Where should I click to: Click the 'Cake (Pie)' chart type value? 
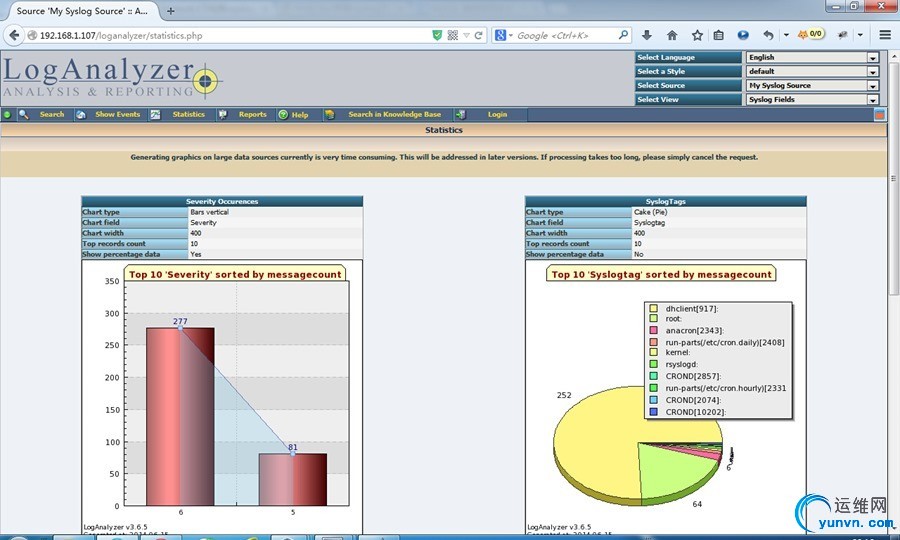point(650,212)
